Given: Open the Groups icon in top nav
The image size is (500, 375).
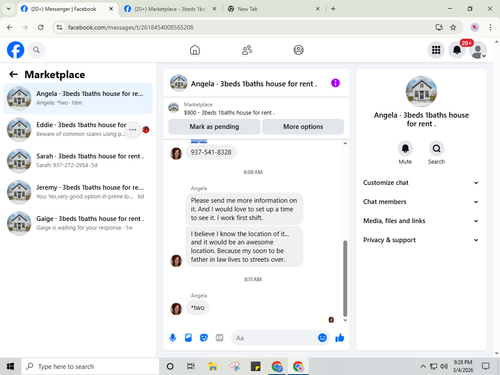Looking at the screenshot, I should coord(298,50).
